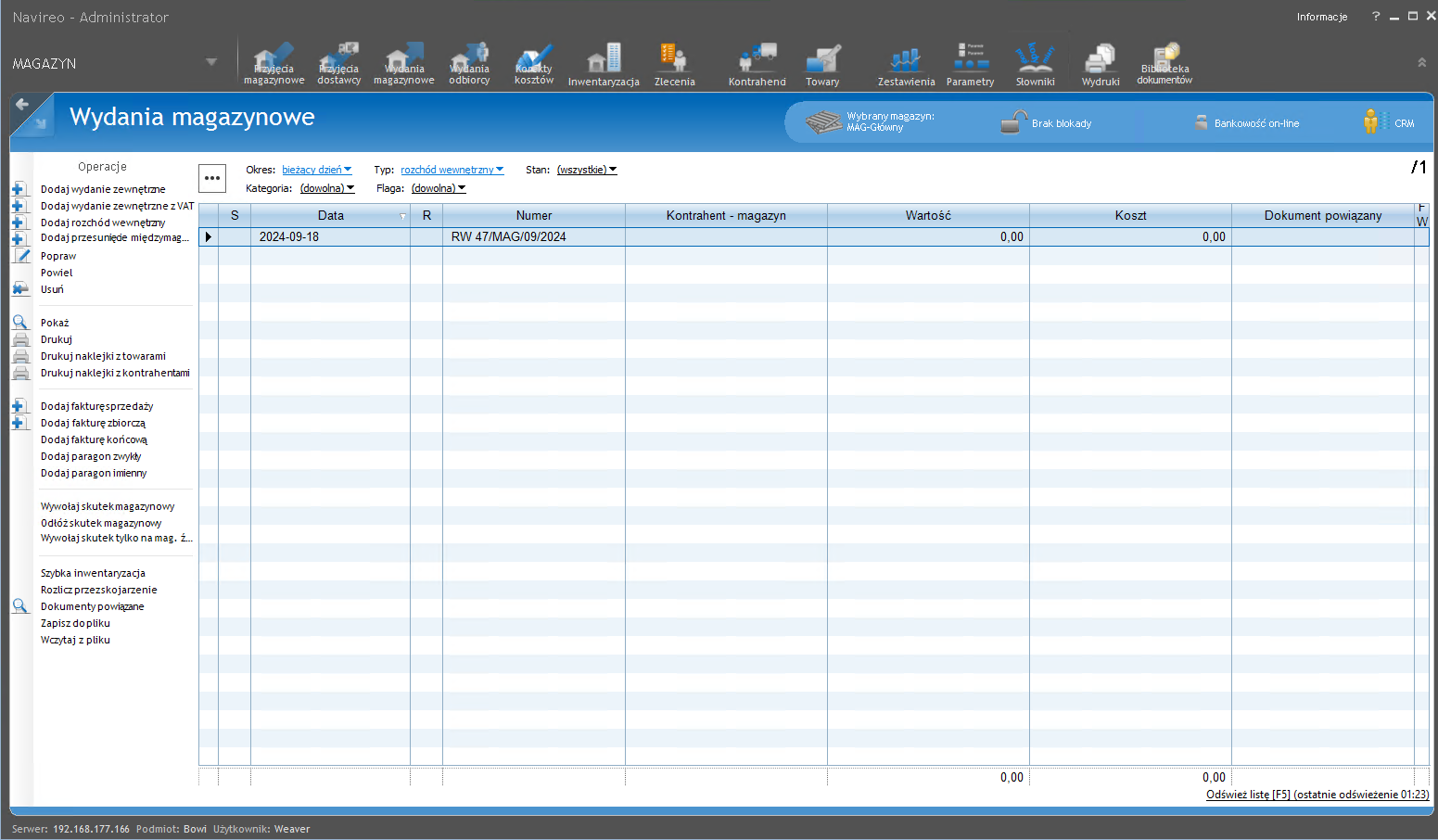This screenshot has width=1438, height=840.
Task: Open the Inwentaryzacja module icon
Action: (x=604, y=64)
